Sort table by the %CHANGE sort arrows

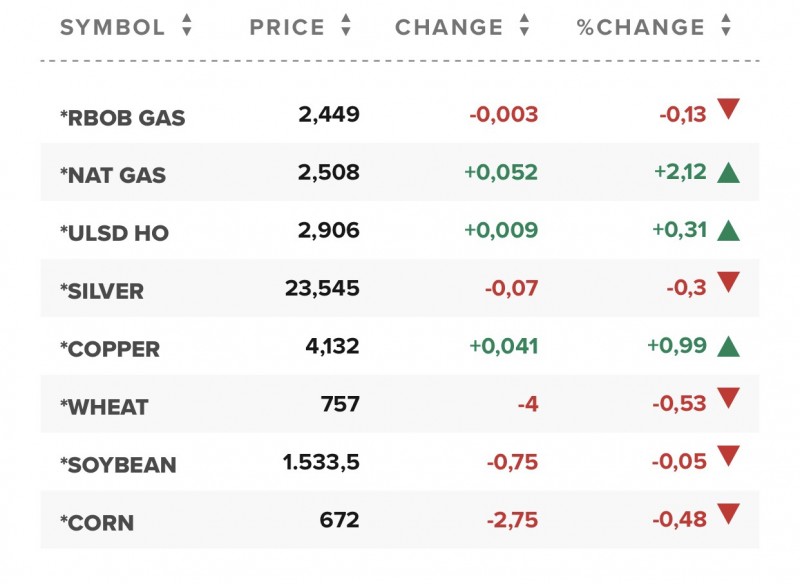[726, 27]
